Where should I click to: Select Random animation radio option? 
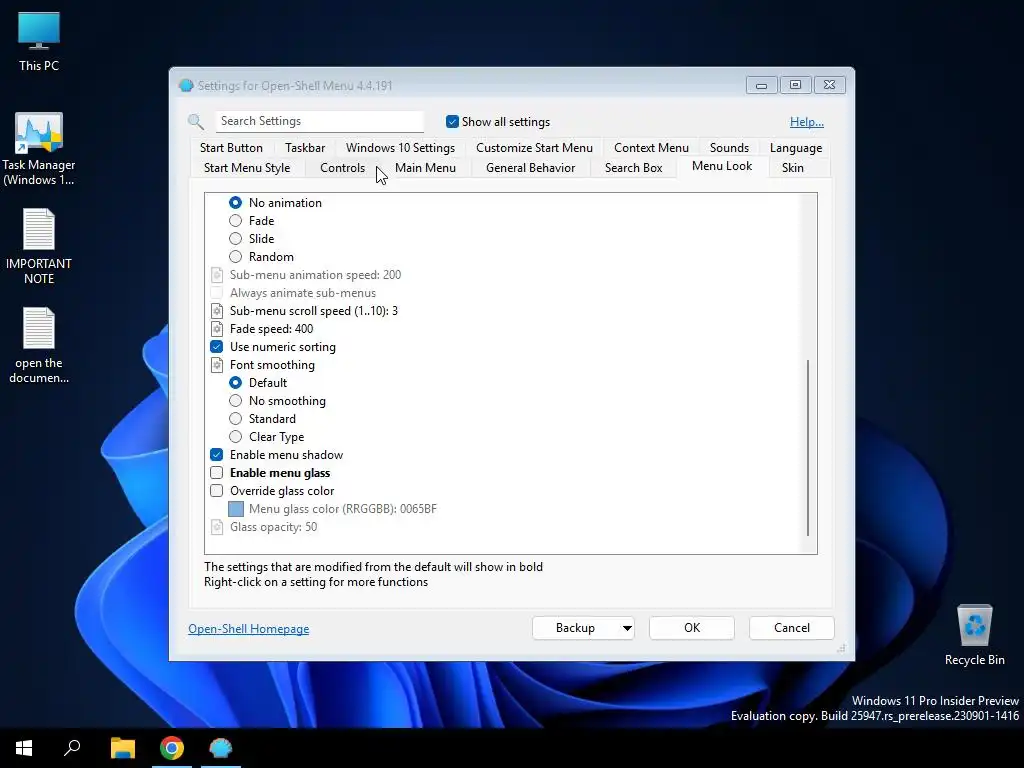[235, 257]
